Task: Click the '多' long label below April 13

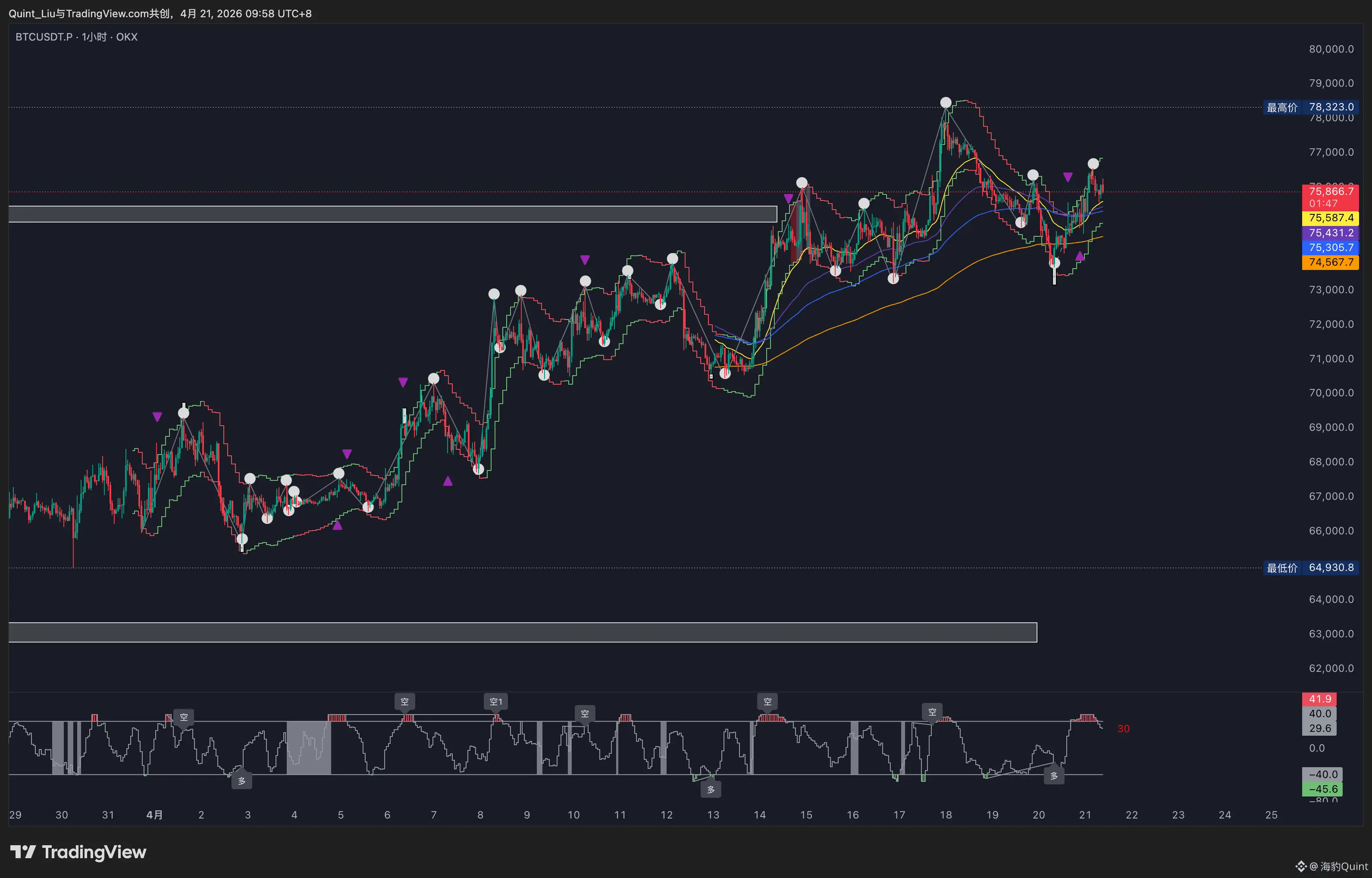Action: [710, 790]
